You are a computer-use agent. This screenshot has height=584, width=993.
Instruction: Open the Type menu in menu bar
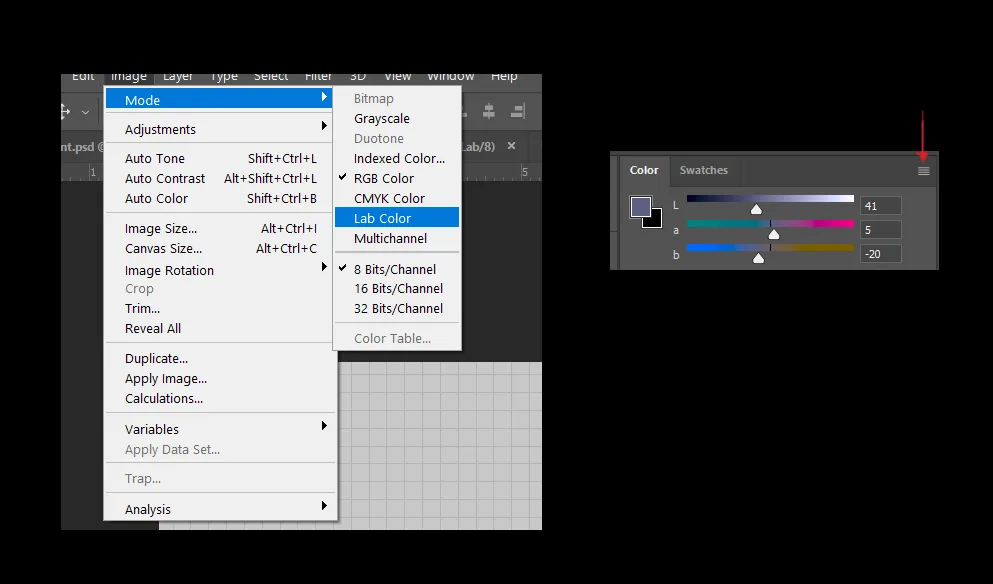[x=224, y=77]
